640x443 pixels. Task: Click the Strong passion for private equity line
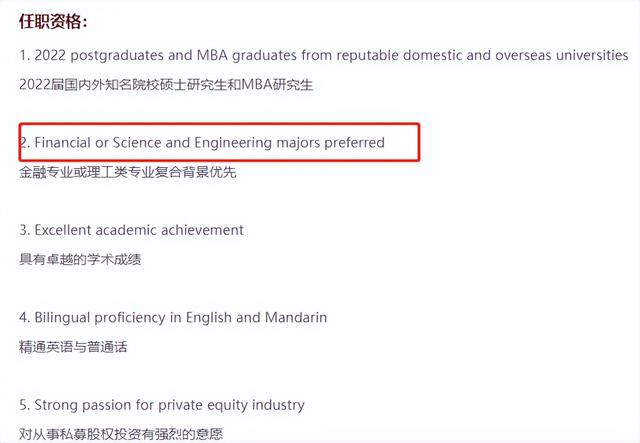point(162,405)
